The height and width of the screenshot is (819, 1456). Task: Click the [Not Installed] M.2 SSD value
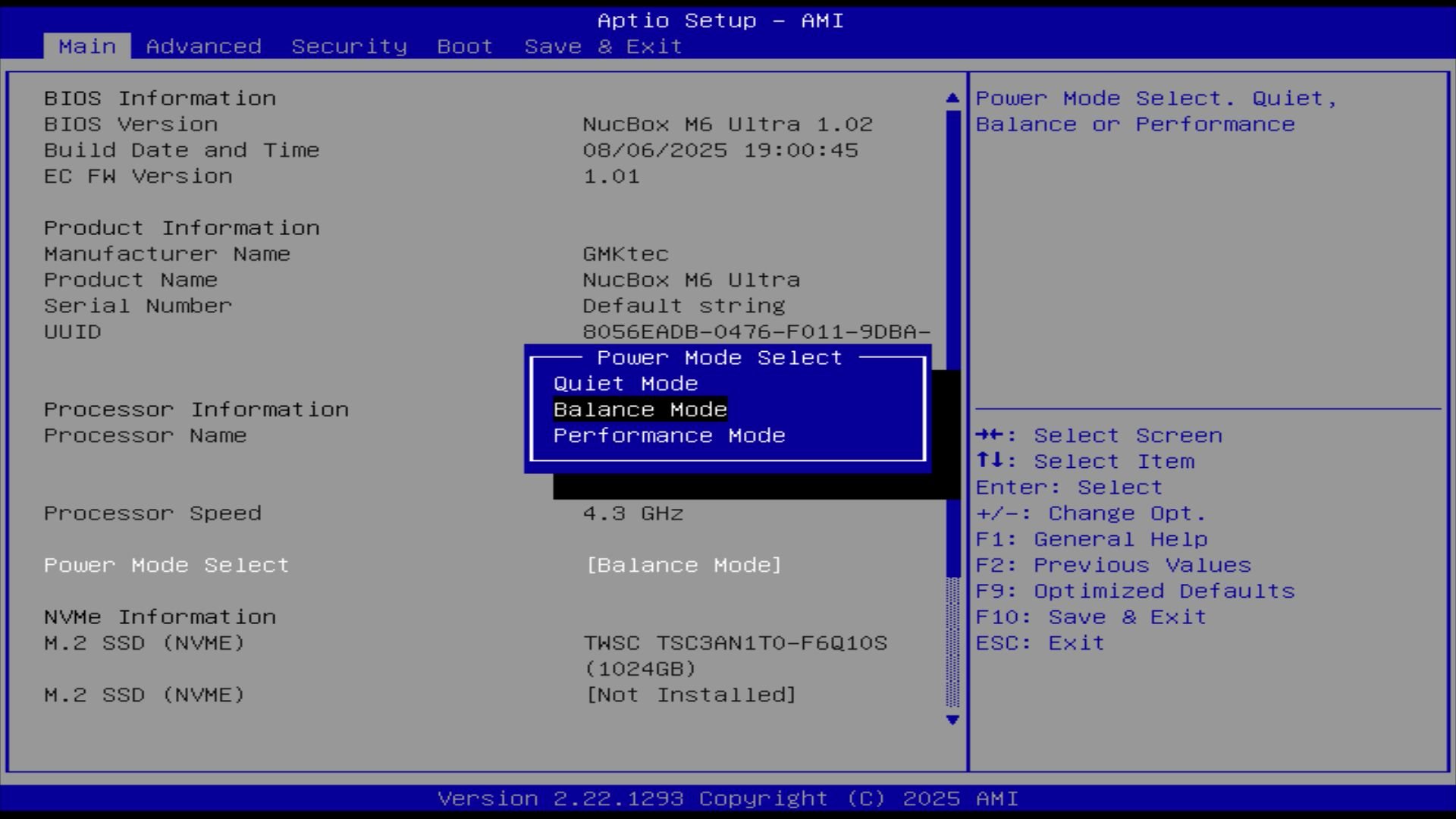pos(691,695)
